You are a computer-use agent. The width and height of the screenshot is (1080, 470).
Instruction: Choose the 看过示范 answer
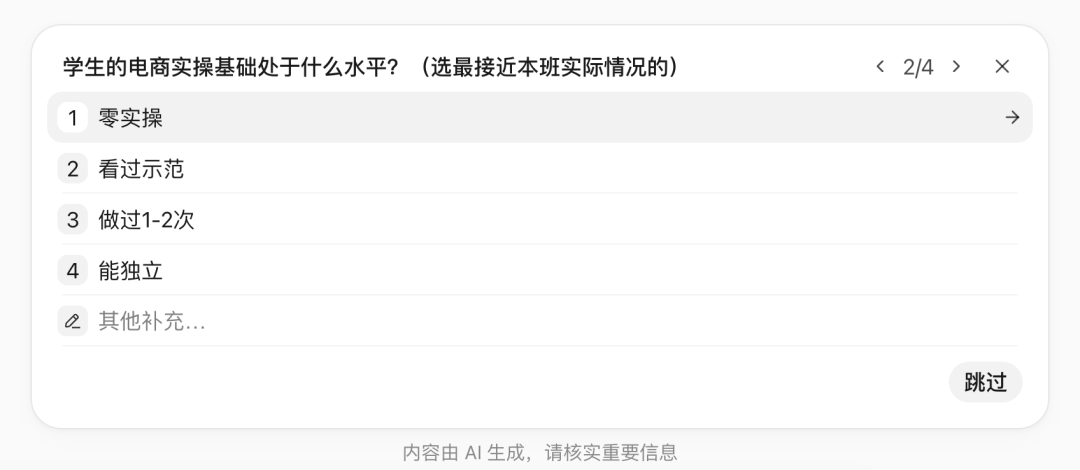point(540,168)
